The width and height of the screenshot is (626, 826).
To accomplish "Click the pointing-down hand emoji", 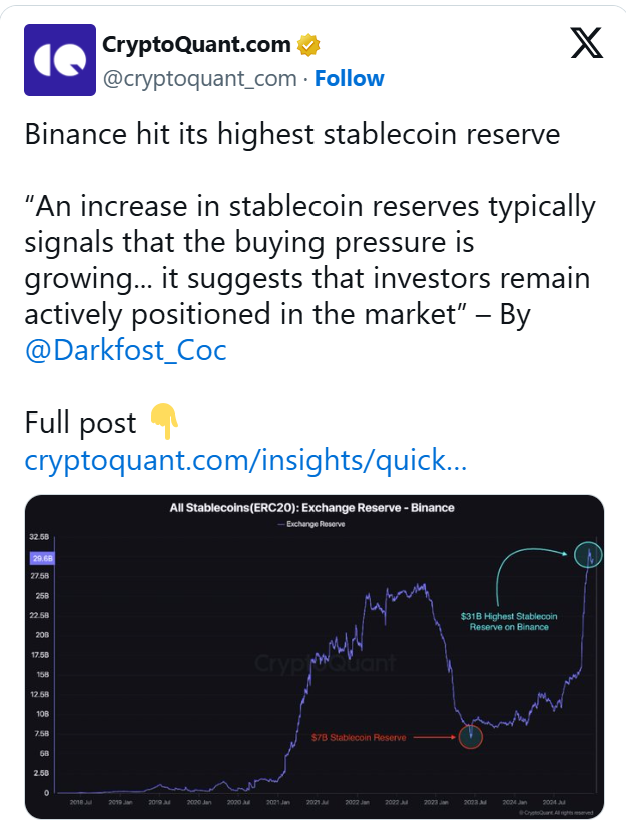I will click(x=164, y=421).
